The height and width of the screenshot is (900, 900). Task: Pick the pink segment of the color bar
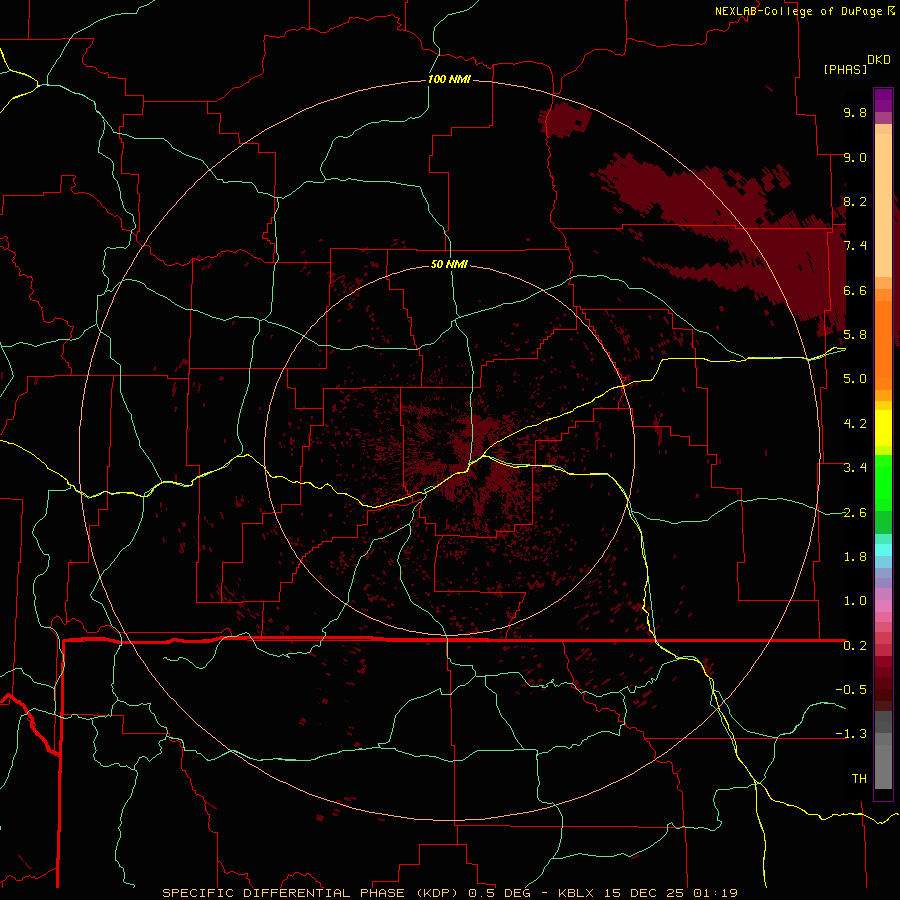click(x=883, y=606)
